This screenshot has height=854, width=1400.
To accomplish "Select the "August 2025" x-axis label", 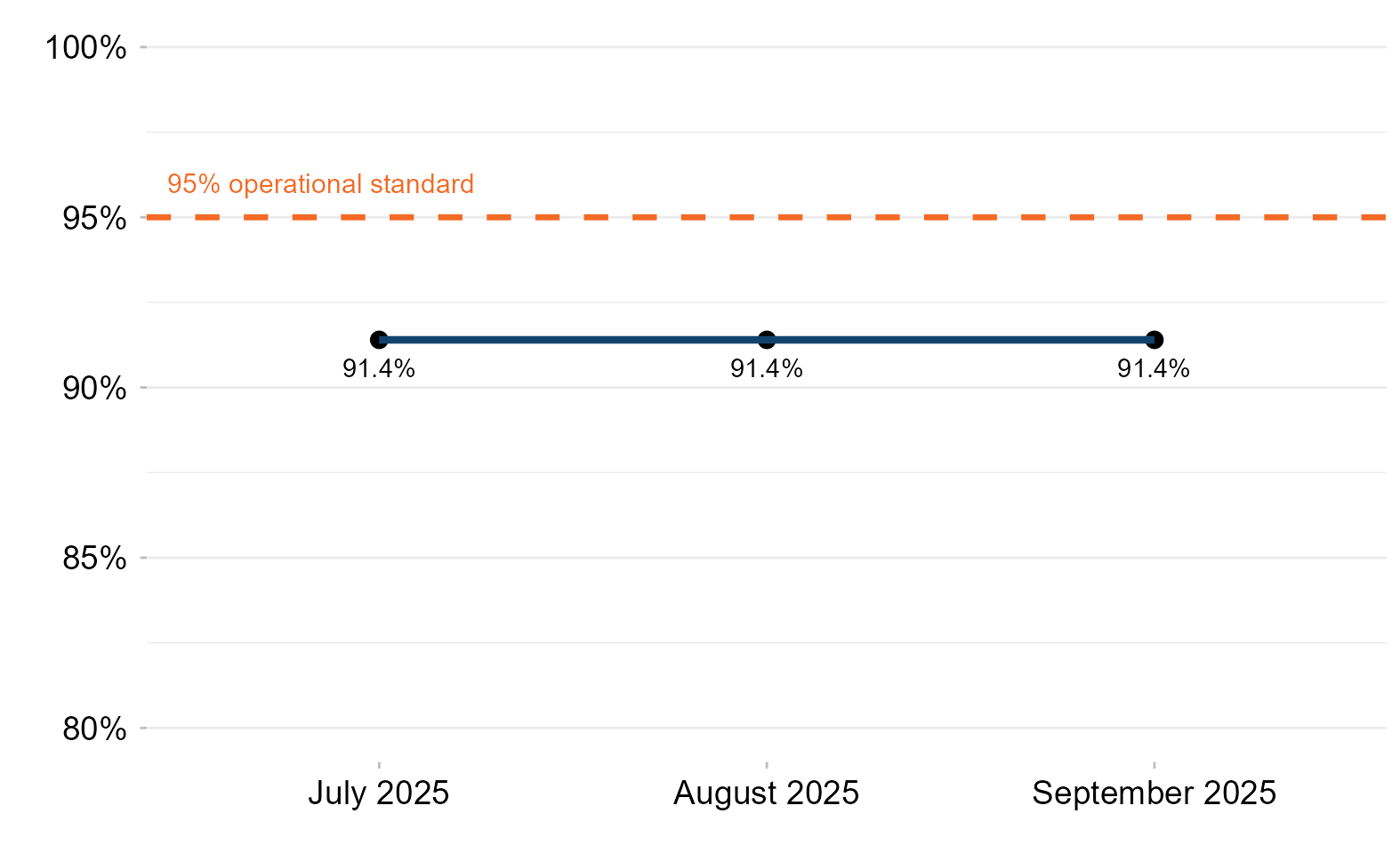I will pos(767,793).
